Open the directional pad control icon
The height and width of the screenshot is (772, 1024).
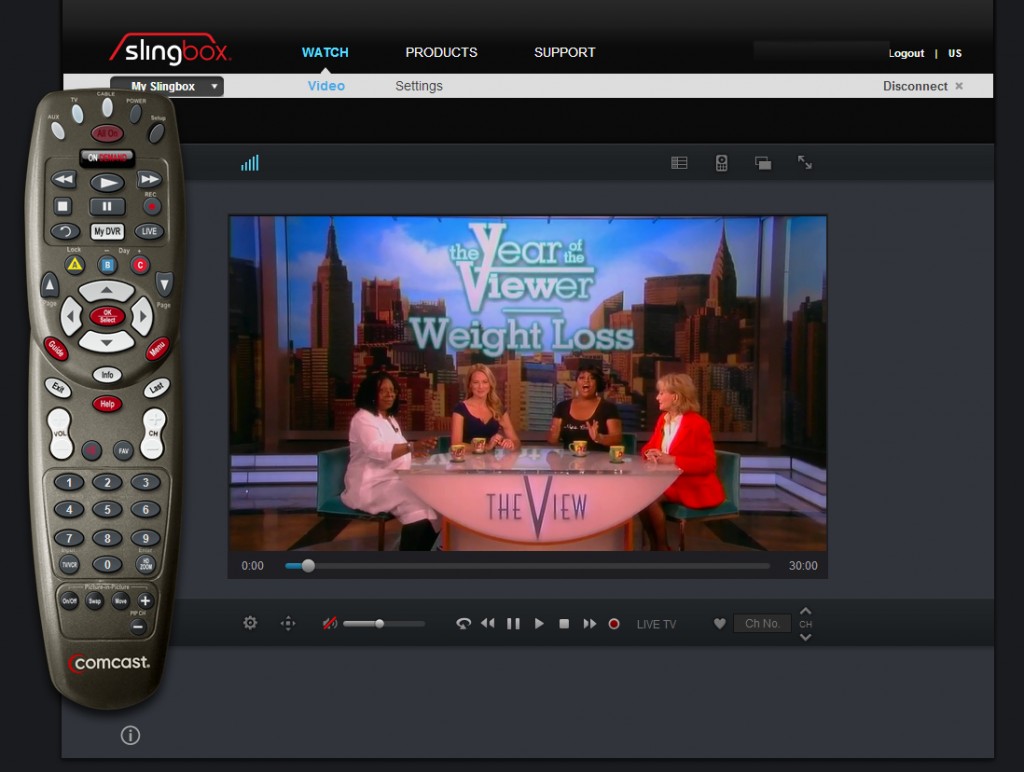tap(288, 624)
